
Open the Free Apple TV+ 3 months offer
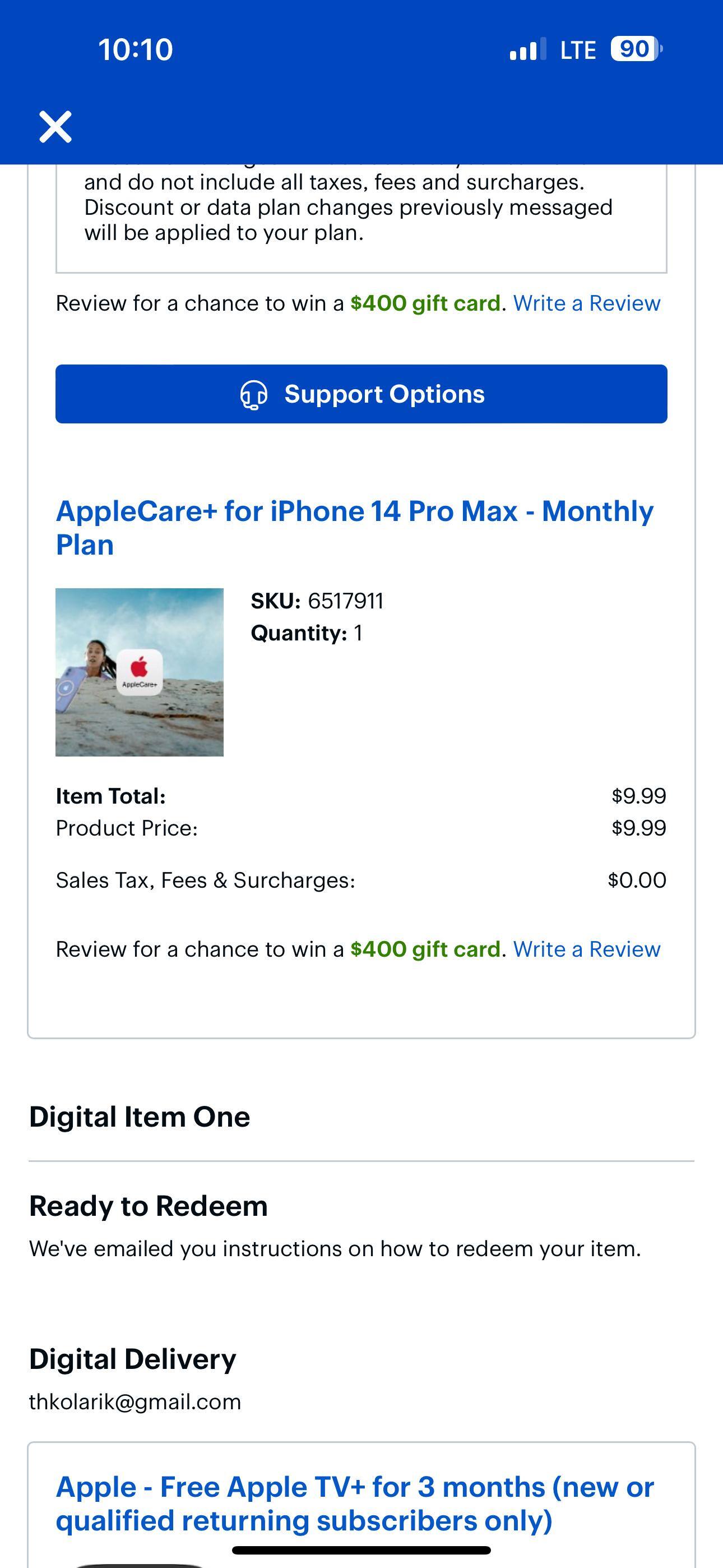[x=354, y=1503]
